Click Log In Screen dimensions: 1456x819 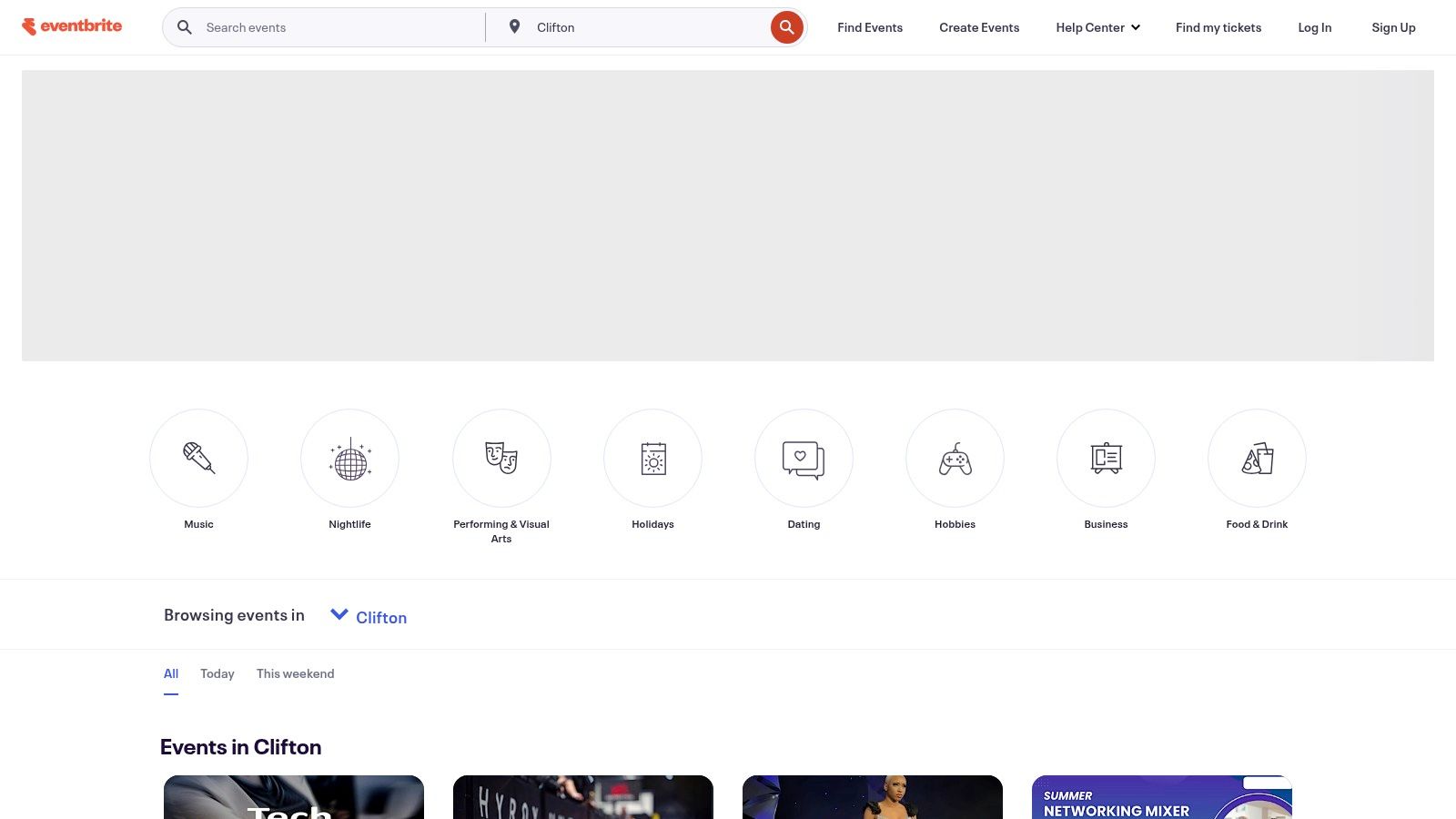point(1315,27)
